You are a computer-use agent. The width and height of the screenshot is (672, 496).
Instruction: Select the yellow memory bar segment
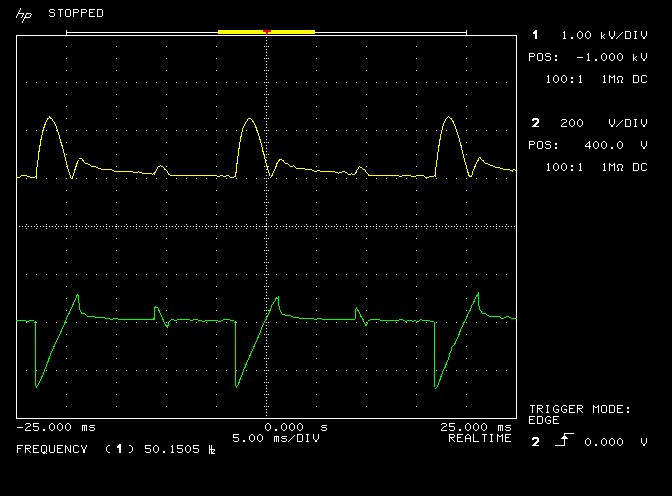click(266, 32)
